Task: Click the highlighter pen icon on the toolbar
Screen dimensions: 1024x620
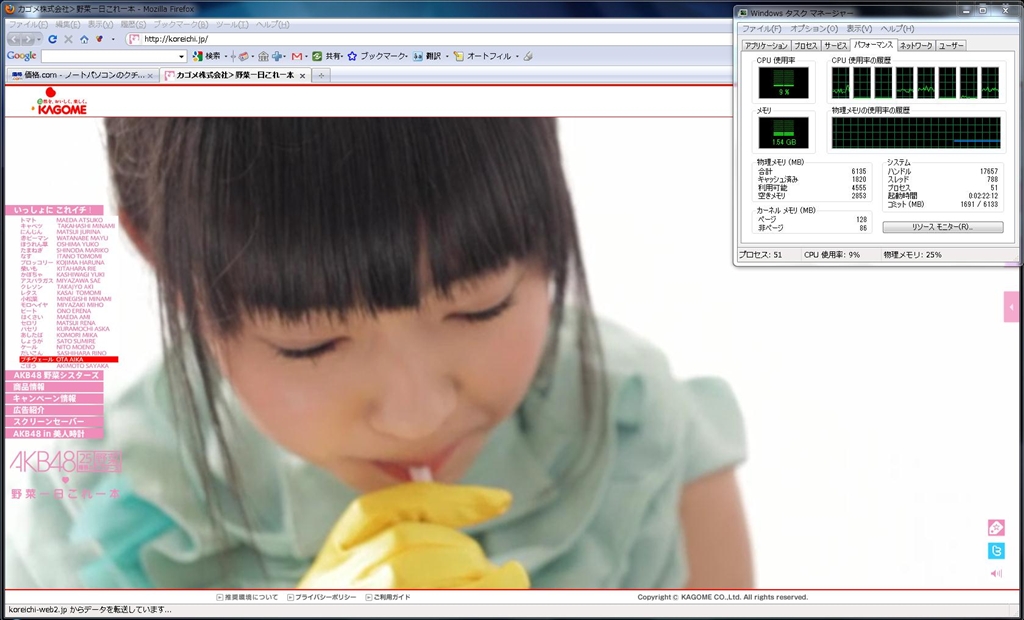Action: pyautogui.click(x=528, y=56)
